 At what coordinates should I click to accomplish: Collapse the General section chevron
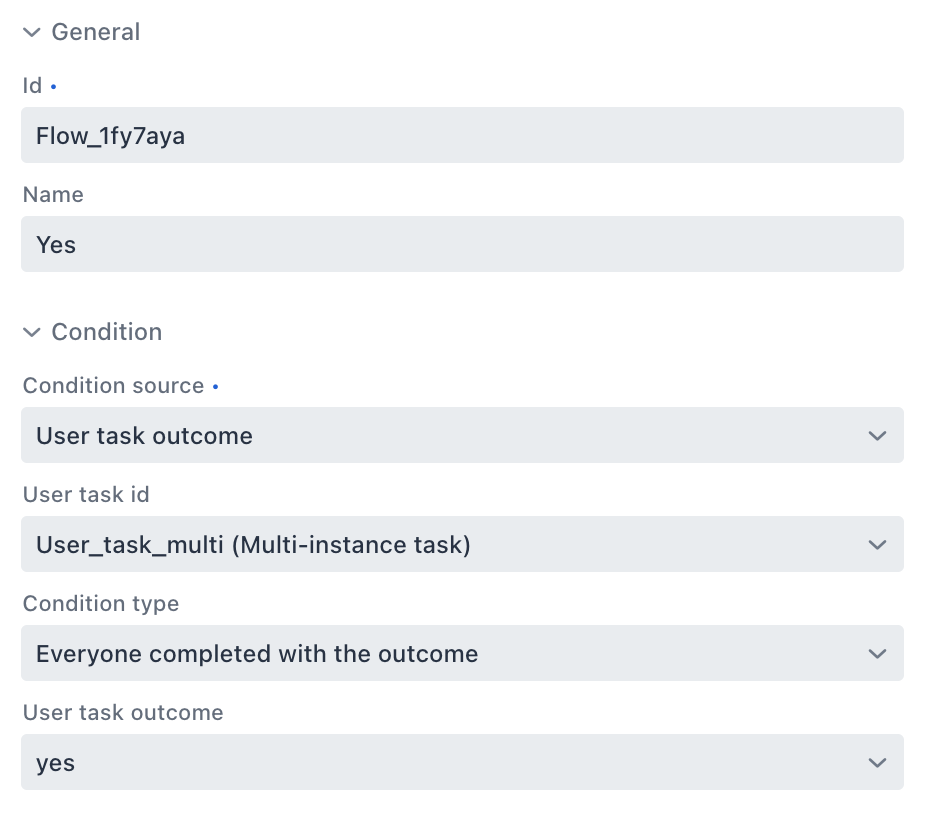32,32
